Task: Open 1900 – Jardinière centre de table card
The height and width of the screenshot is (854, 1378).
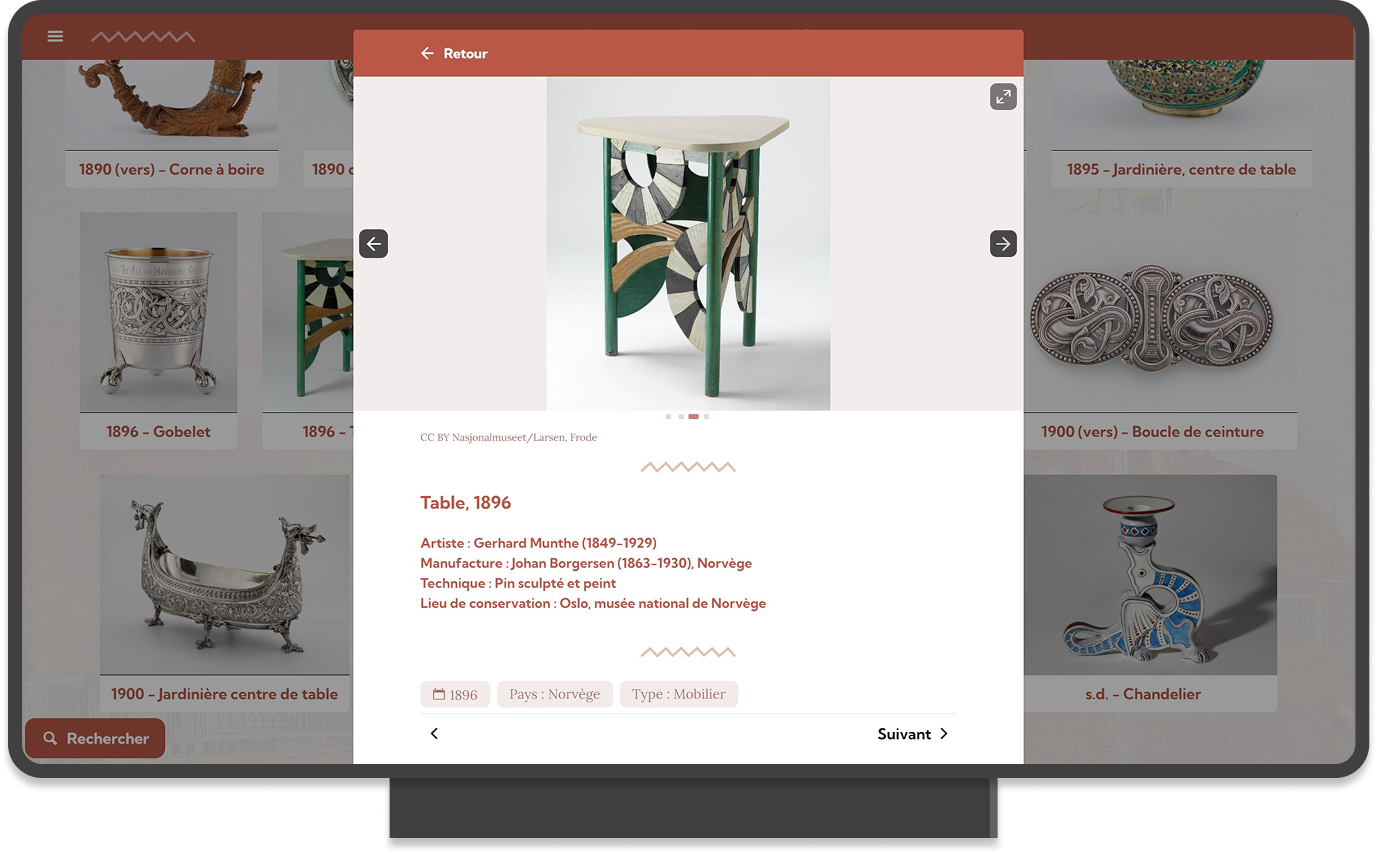Action: 225,593
